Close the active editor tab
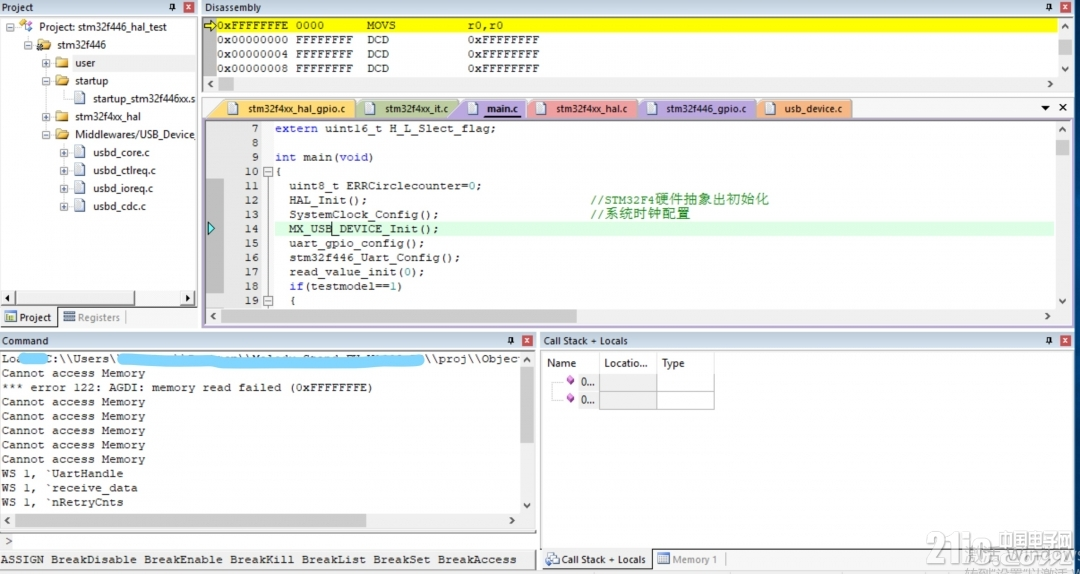Viewport: 1080px width, 574px height. tap(1063, 108)
